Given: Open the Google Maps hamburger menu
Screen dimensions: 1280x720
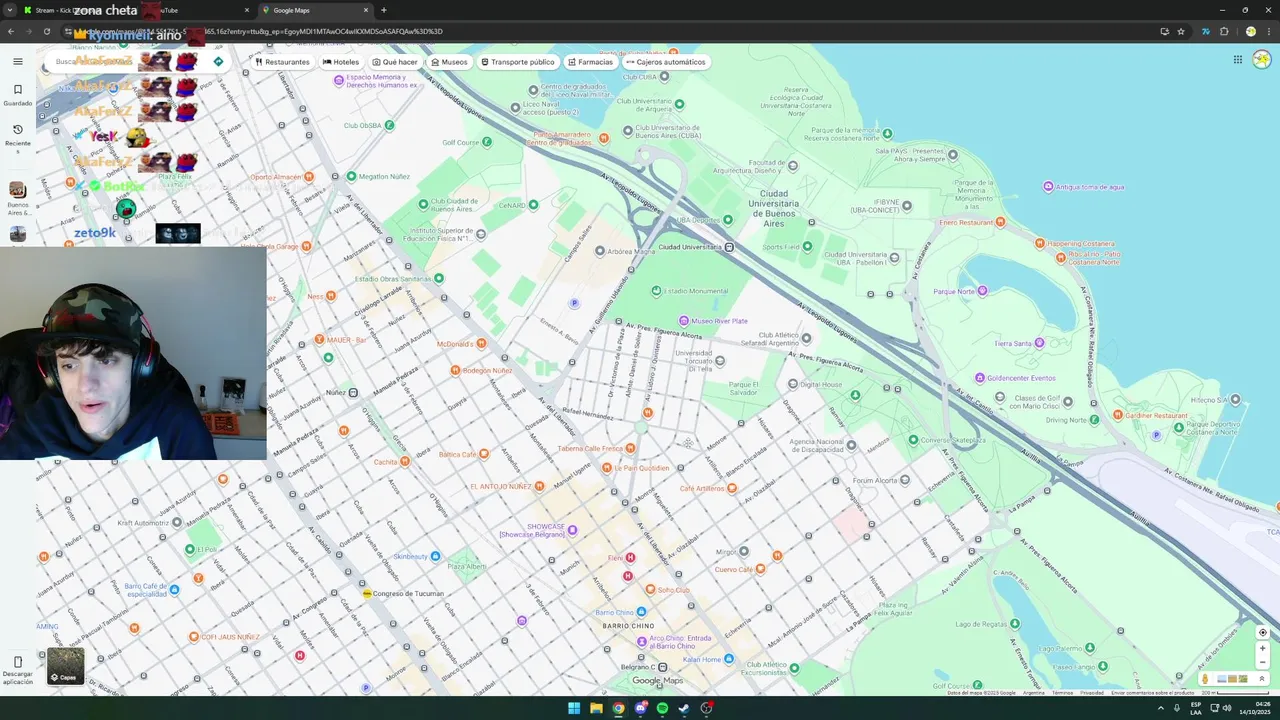Looking at the screenshot, I should coord(17,62).
